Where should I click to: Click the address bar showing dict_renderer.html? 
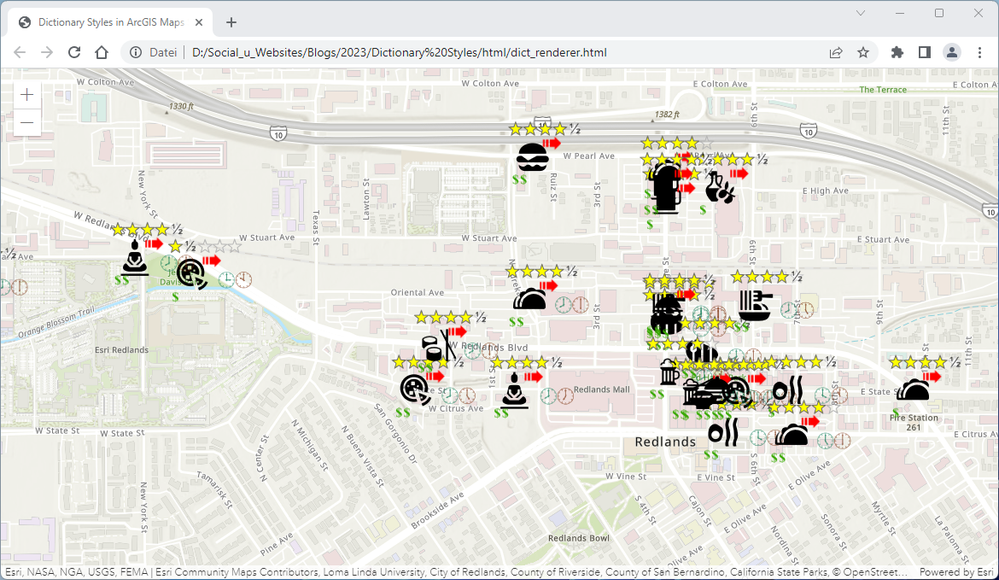[x=400, y=51]
